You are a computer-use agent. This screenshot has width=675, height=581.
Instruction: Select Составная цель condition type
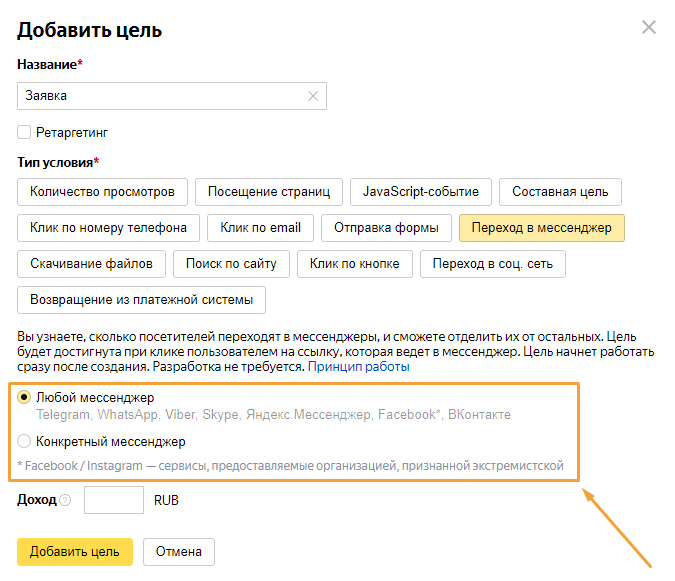point(560,192)
